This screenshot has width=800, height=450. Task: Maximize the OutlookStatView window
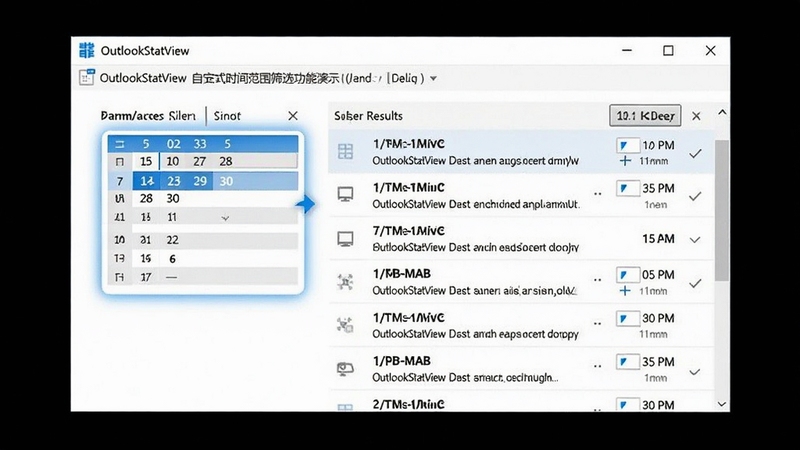668,51
